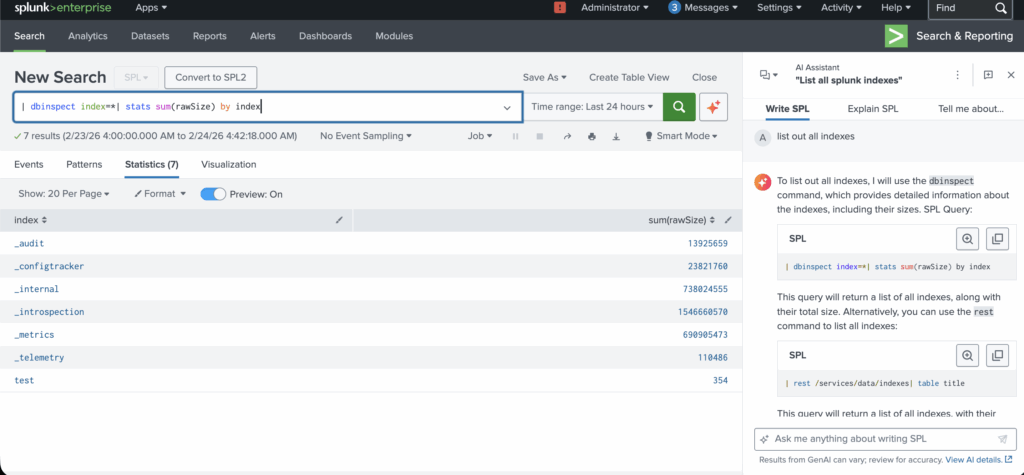
Task: Toggle the Preview switch off
Action: click(x=213, y=194)
